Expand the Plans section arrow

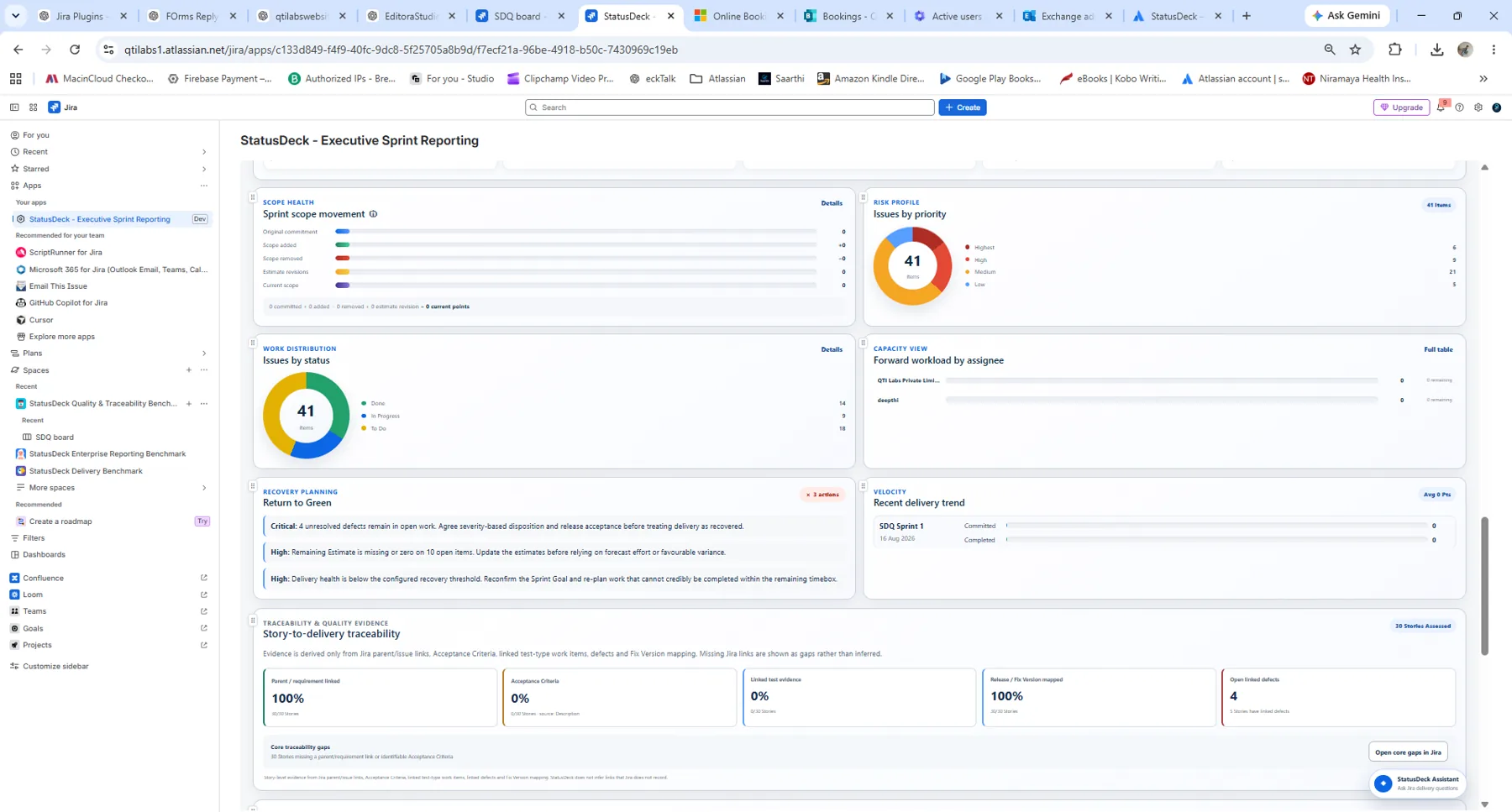(204, 354)
